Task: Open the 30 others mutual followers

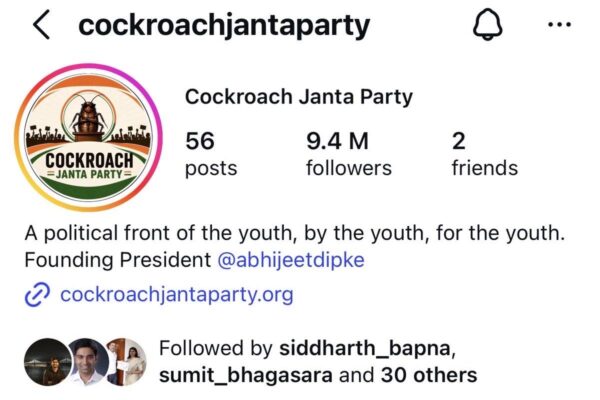Action: tap(429, 375)
